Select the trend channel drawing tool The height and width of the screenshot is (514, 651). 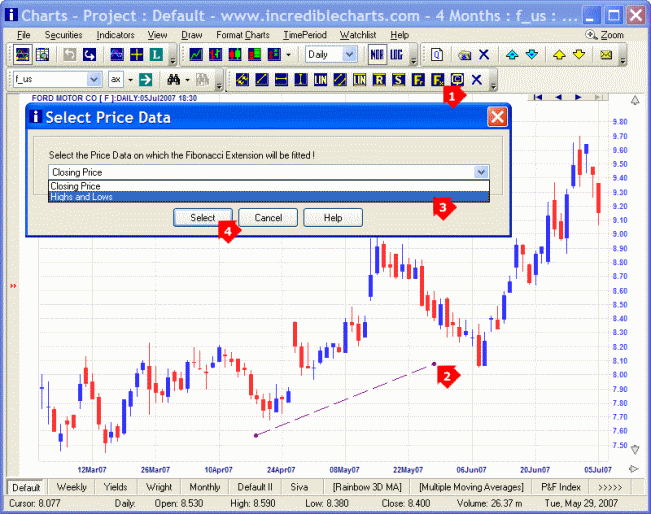(x=242, y=79)
